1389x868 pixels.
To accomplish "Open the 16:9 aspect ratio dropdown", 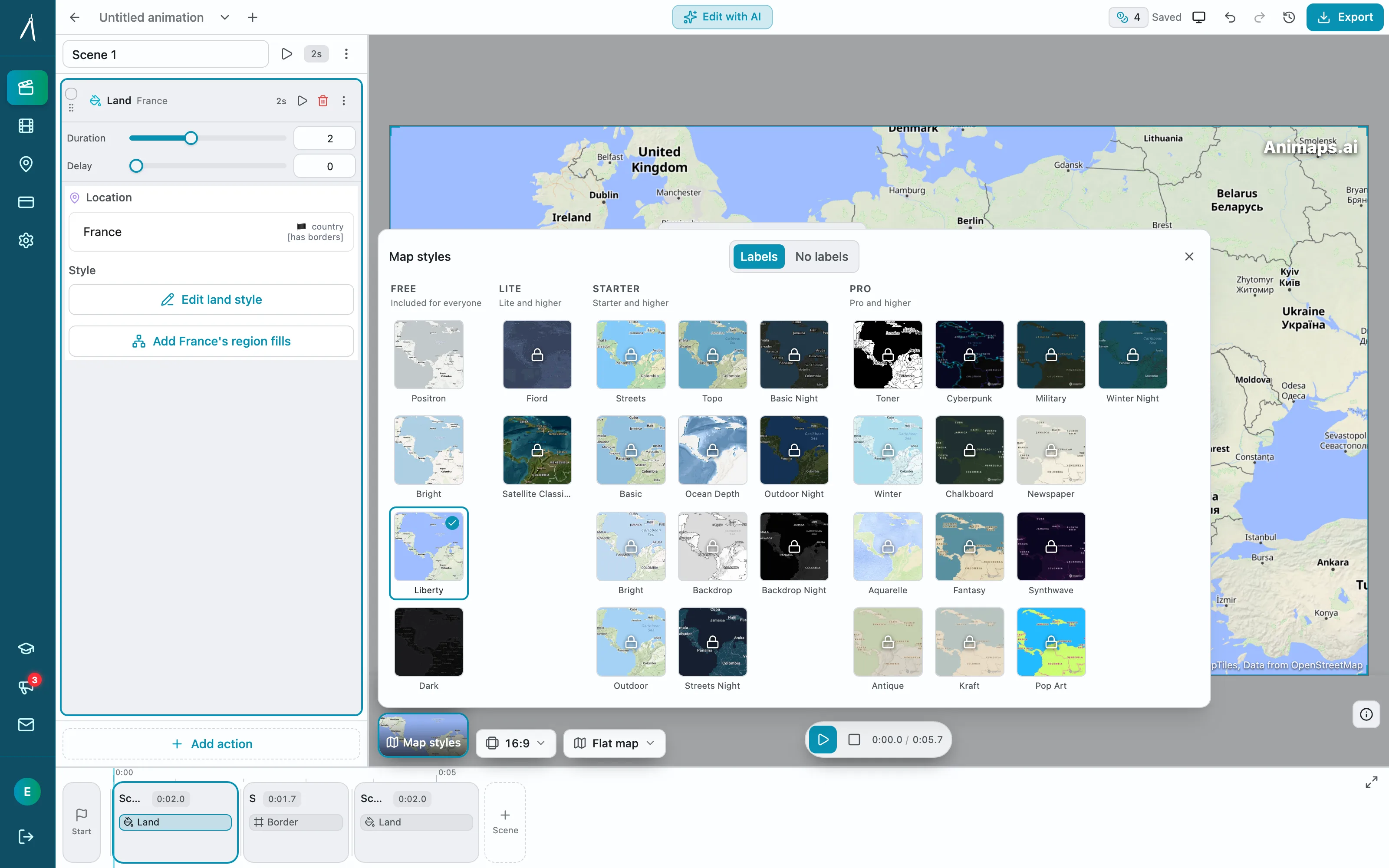I will point(516,743).
